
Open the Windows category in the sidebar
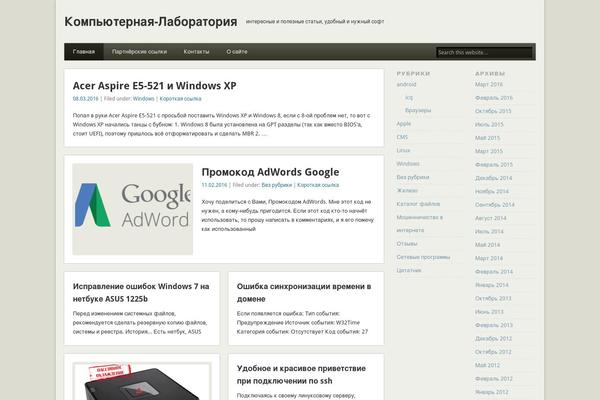pyautogui.click(x=408, y=164)
